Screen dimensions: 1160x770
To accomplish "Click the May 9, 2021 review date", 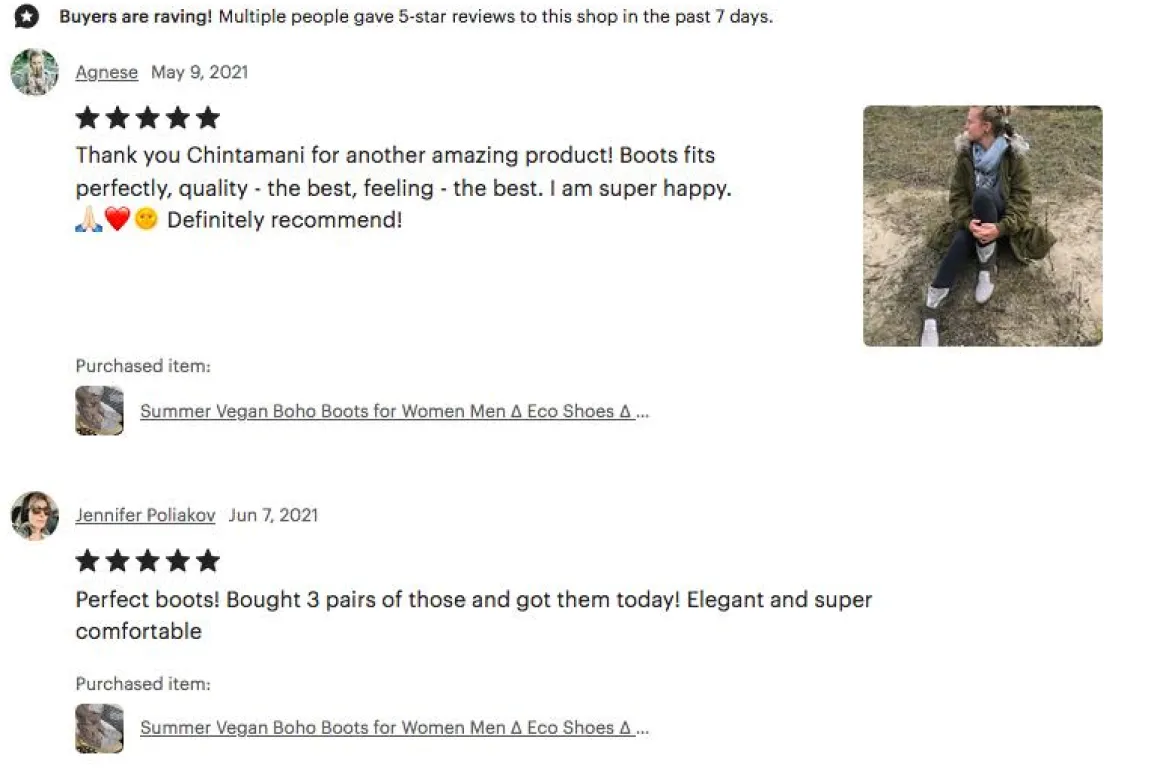I will 199,72.
